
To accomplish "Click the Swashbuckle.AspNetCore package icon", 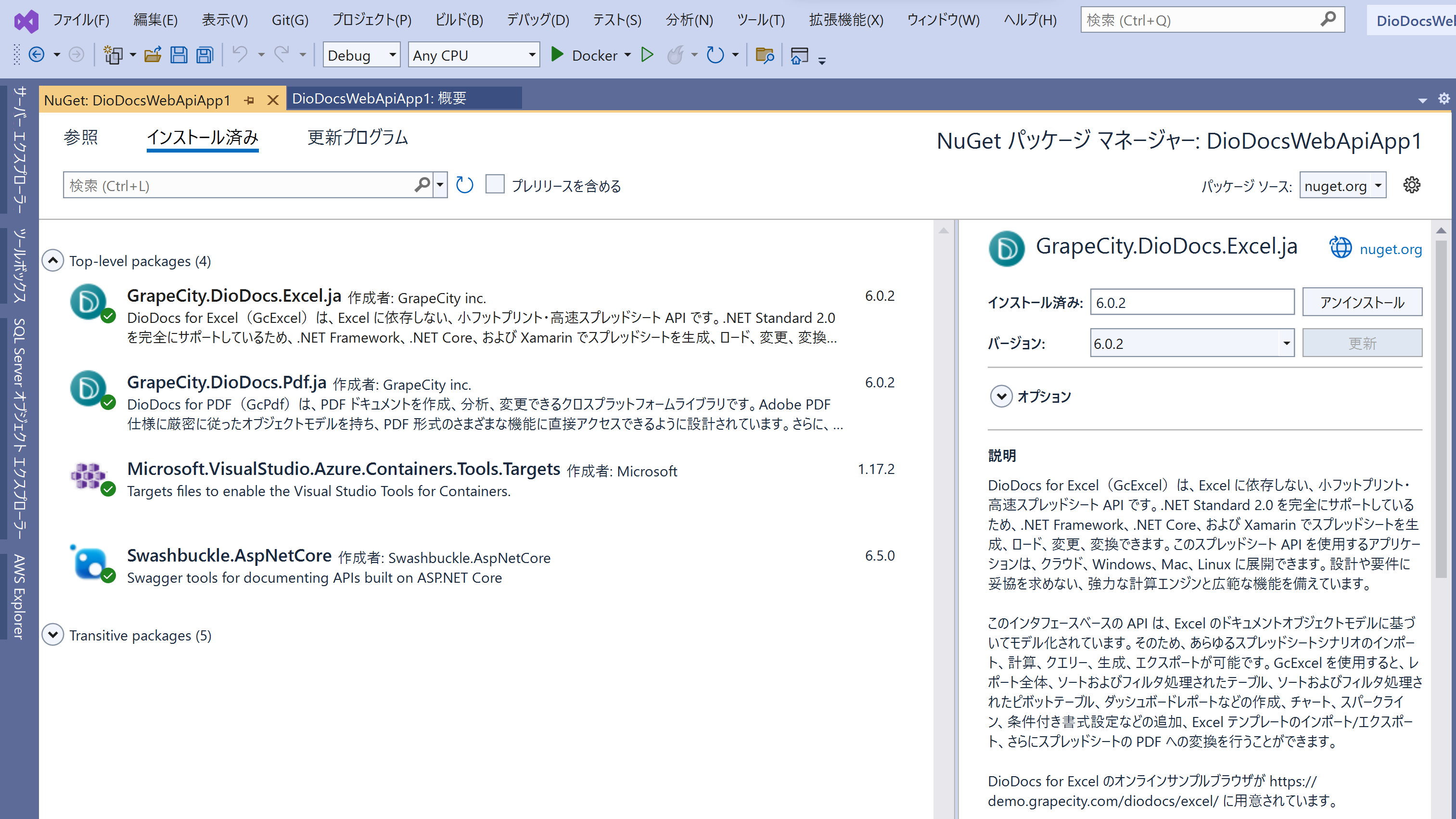I will click(91, 563).
